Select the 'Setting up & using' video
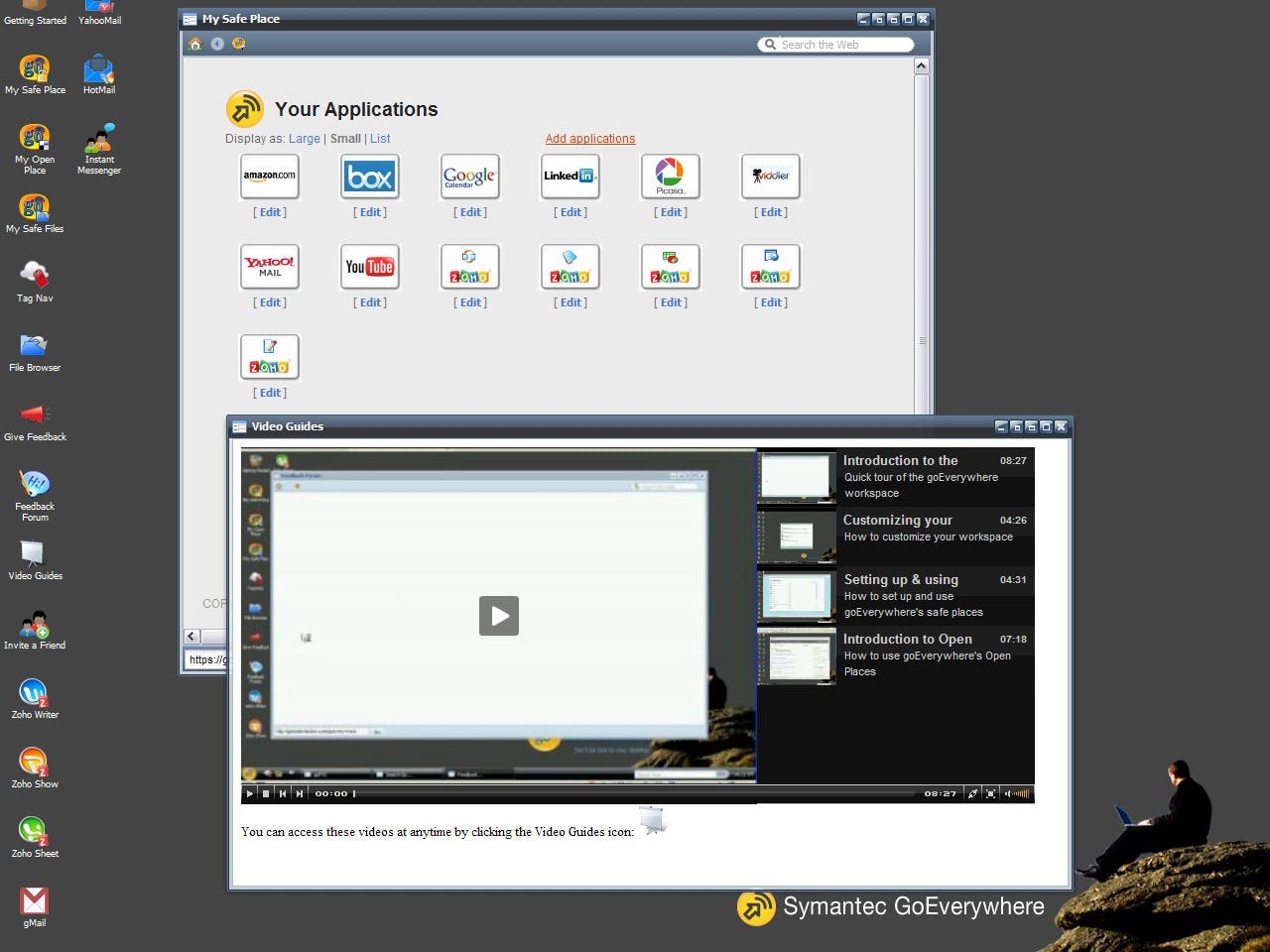Screen dimensions: 1270x952 click(896, 596)
